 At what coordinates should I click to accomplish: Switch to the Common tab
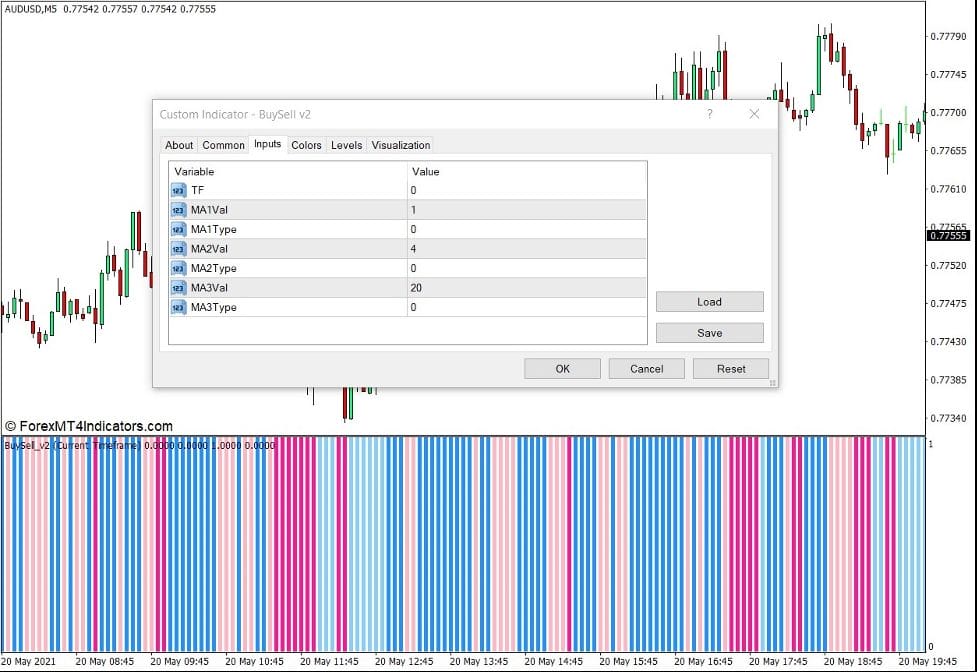[222, 145]
